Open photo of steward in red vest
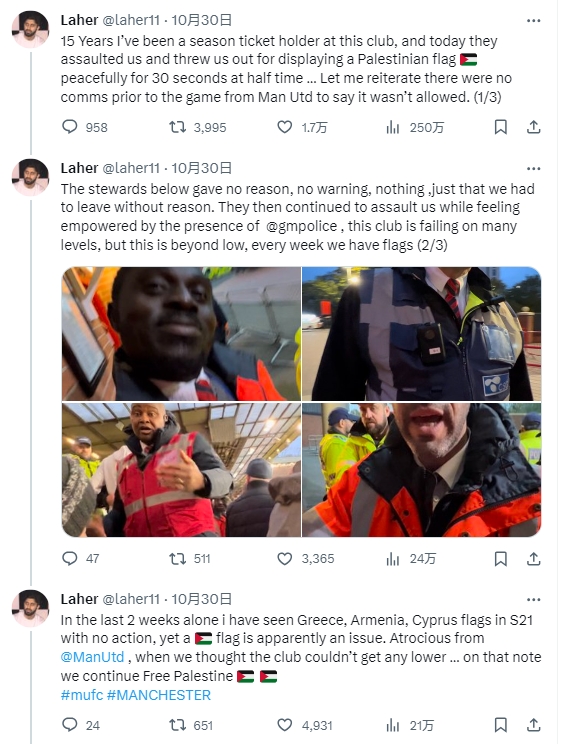The image size is (562, 744). [x=181, y=470]
